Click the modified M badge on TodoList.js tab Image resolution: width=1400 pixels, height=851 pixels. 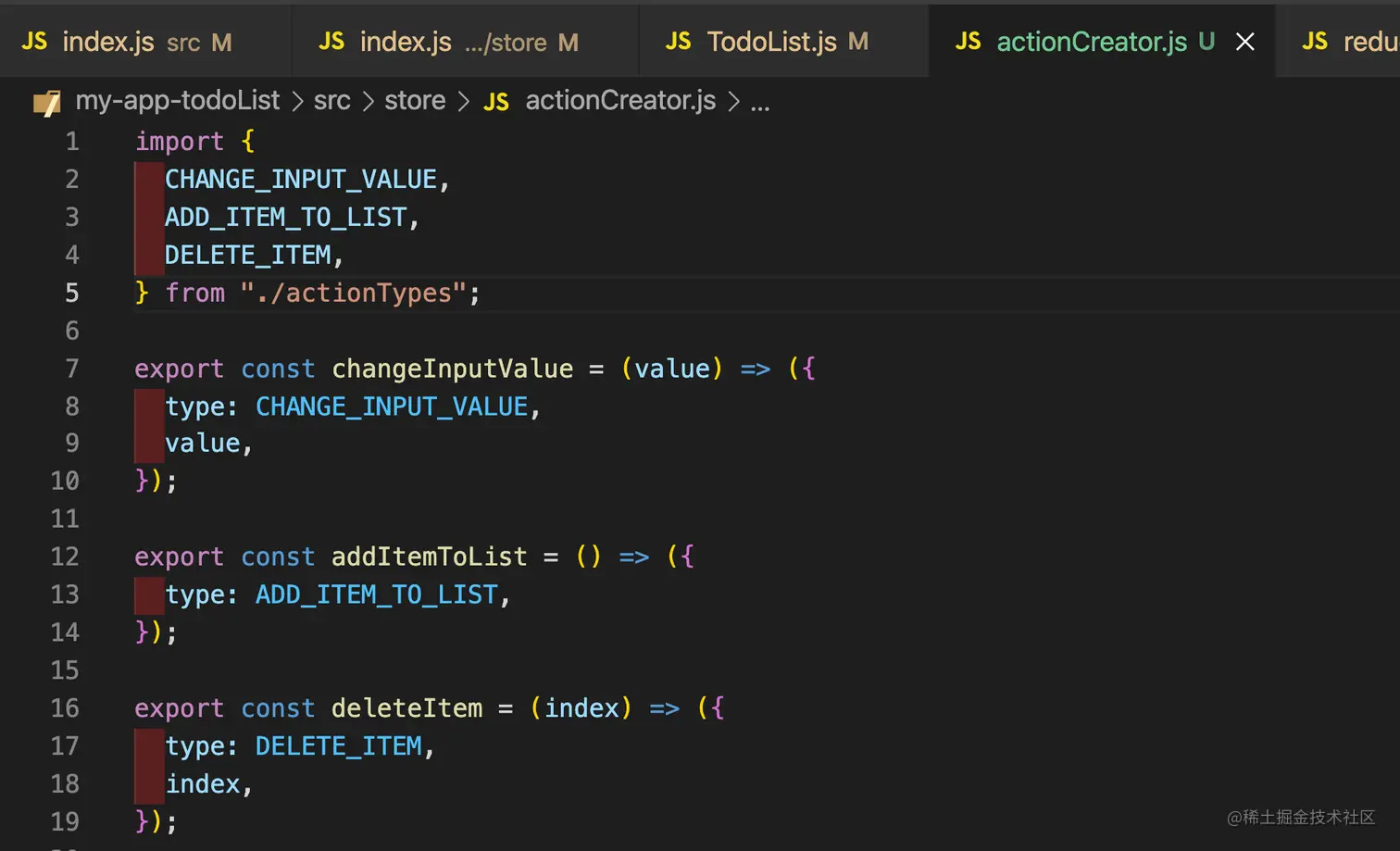pos(858,42)
